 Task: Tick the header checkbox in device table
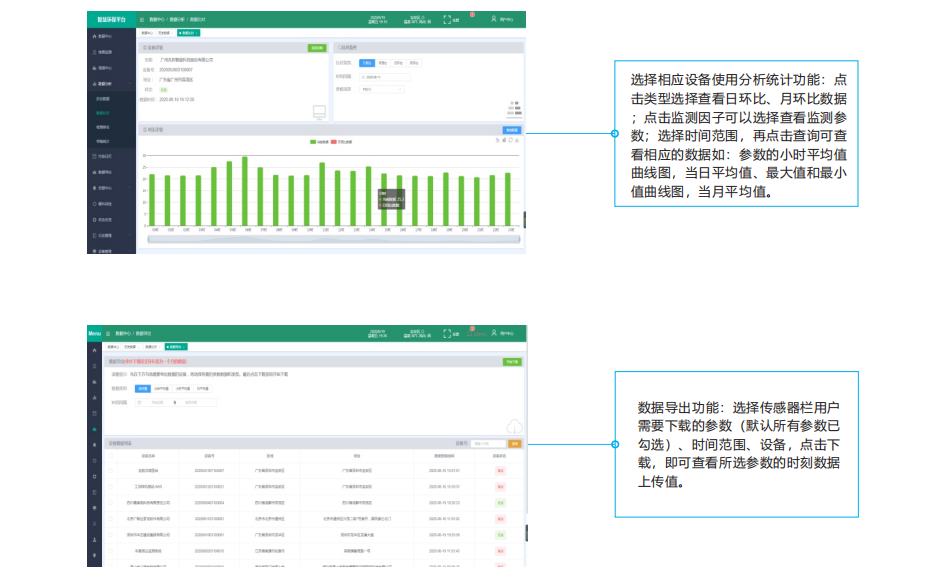pyautogui.click(x=112, y=455)
